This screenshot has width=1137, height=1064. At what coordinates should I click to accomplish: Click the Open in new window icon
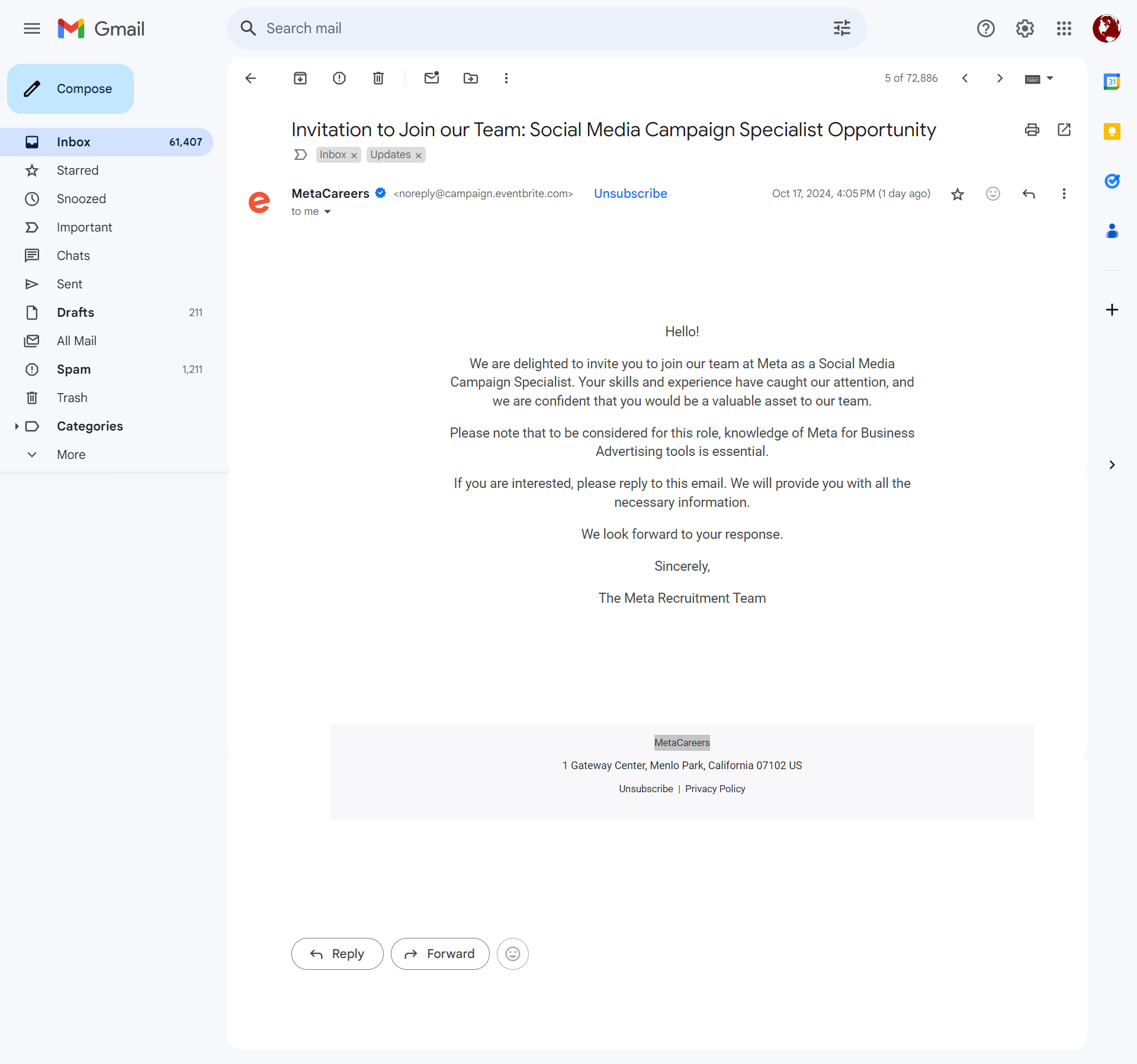click(1063, 129)
